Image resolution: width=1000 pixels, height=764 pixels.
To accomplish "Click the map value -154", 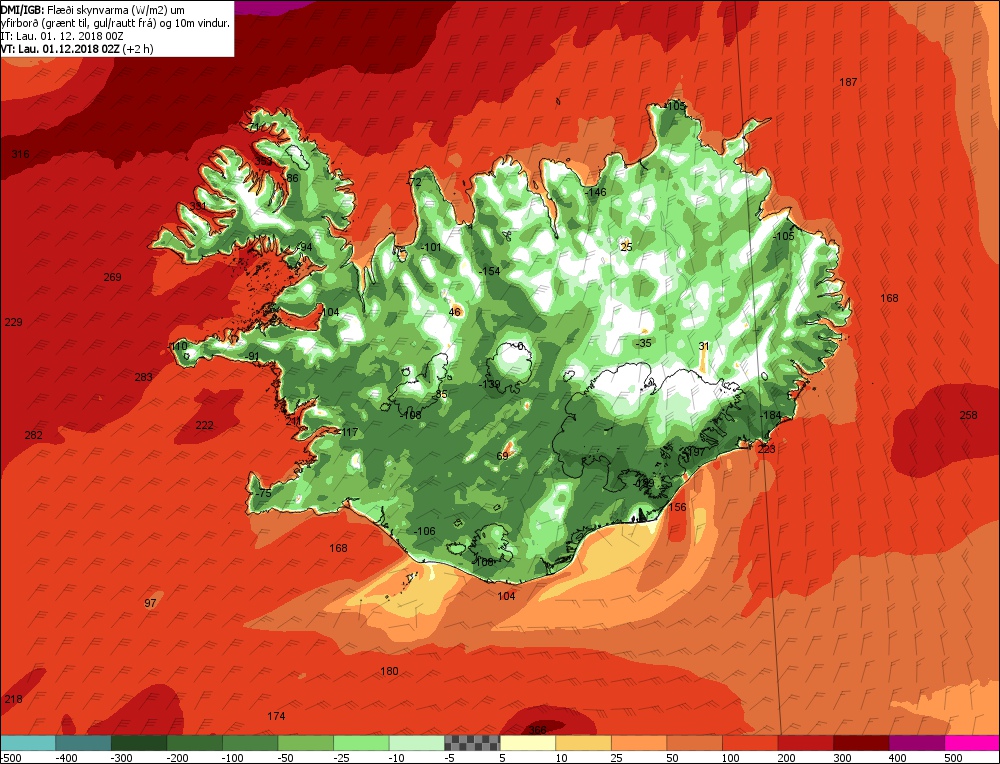I will [x=489, y=272].
